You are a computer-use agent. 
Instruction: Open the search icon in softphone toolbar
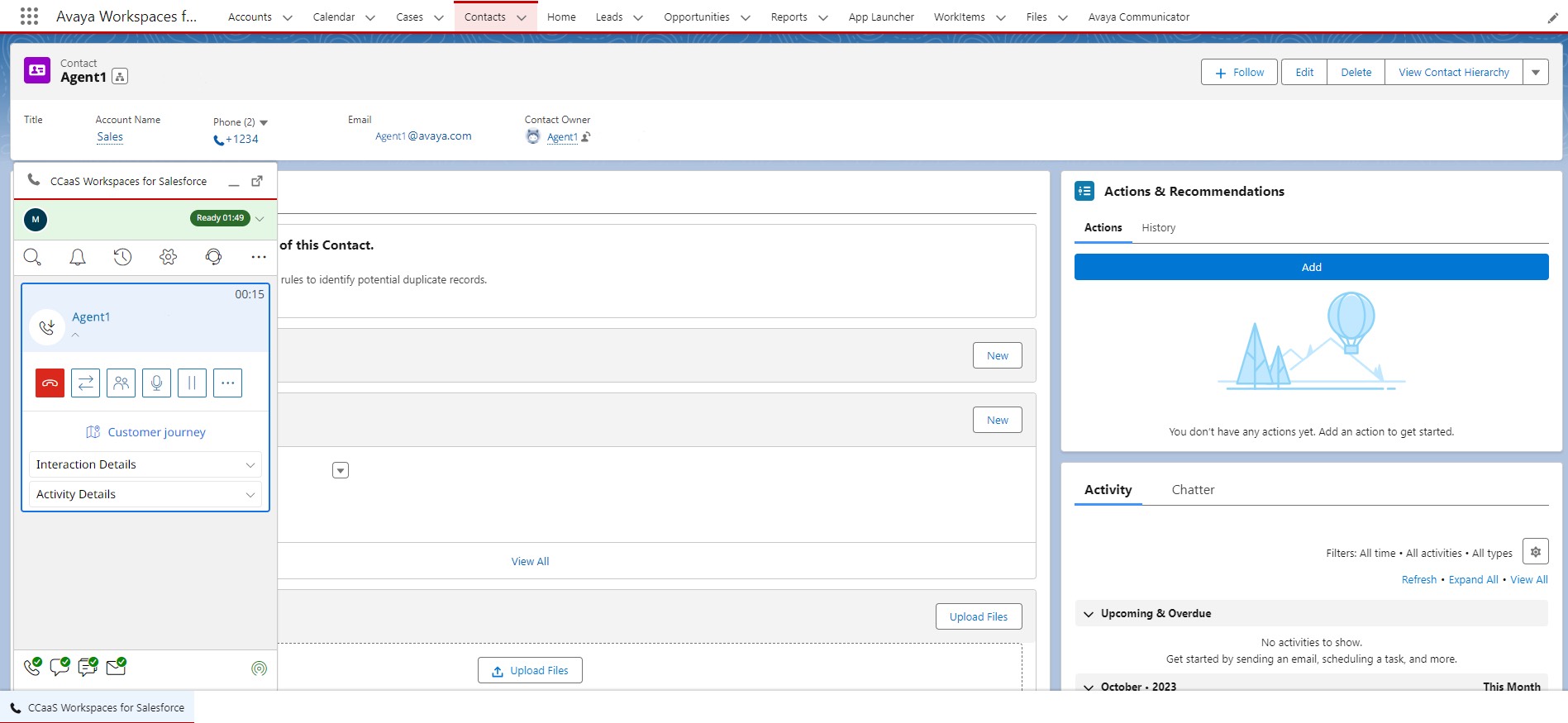point(32,257)
